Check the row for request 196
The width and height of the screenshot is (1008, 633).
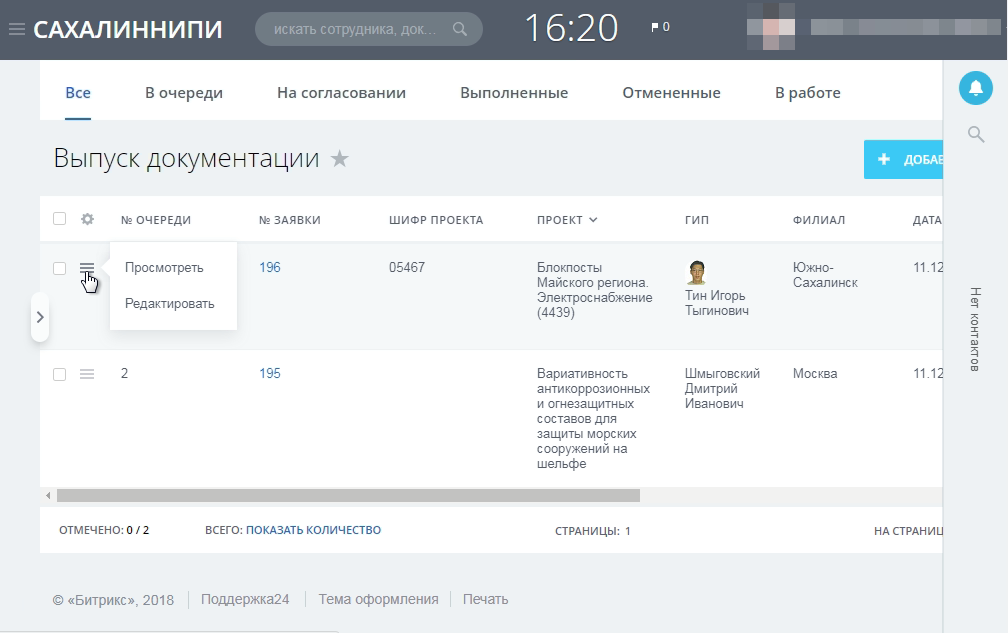(59, 268)
